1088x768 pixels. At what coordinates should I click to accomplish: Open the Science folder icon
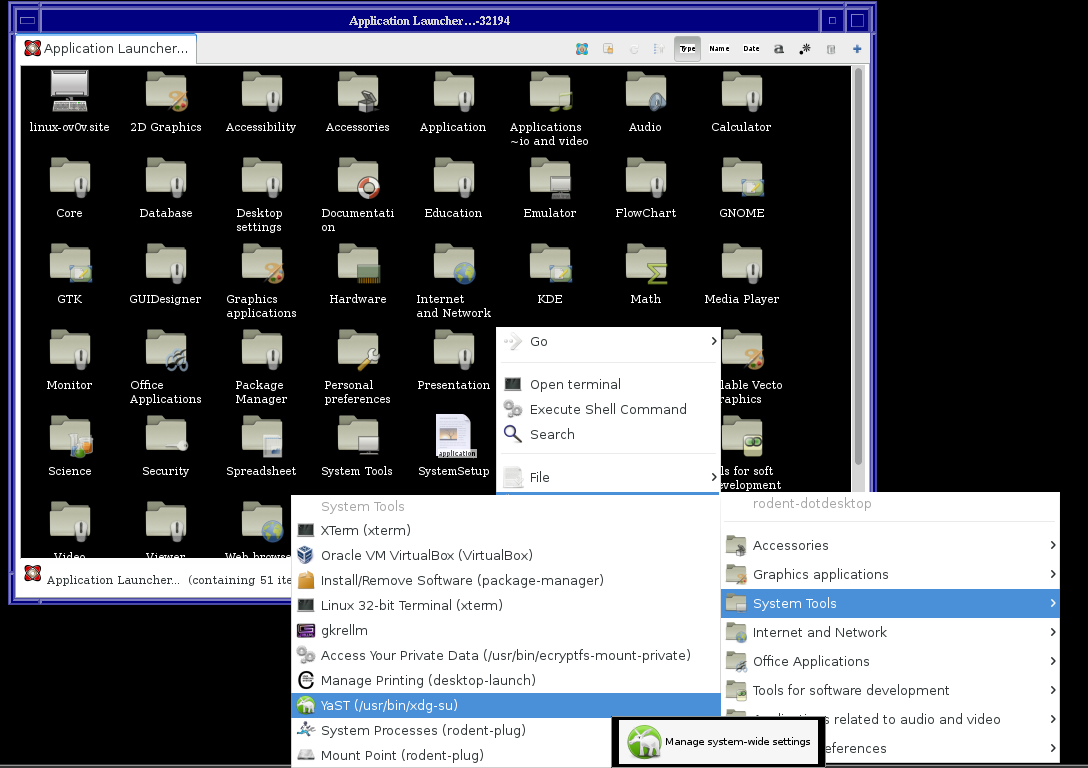69,436
